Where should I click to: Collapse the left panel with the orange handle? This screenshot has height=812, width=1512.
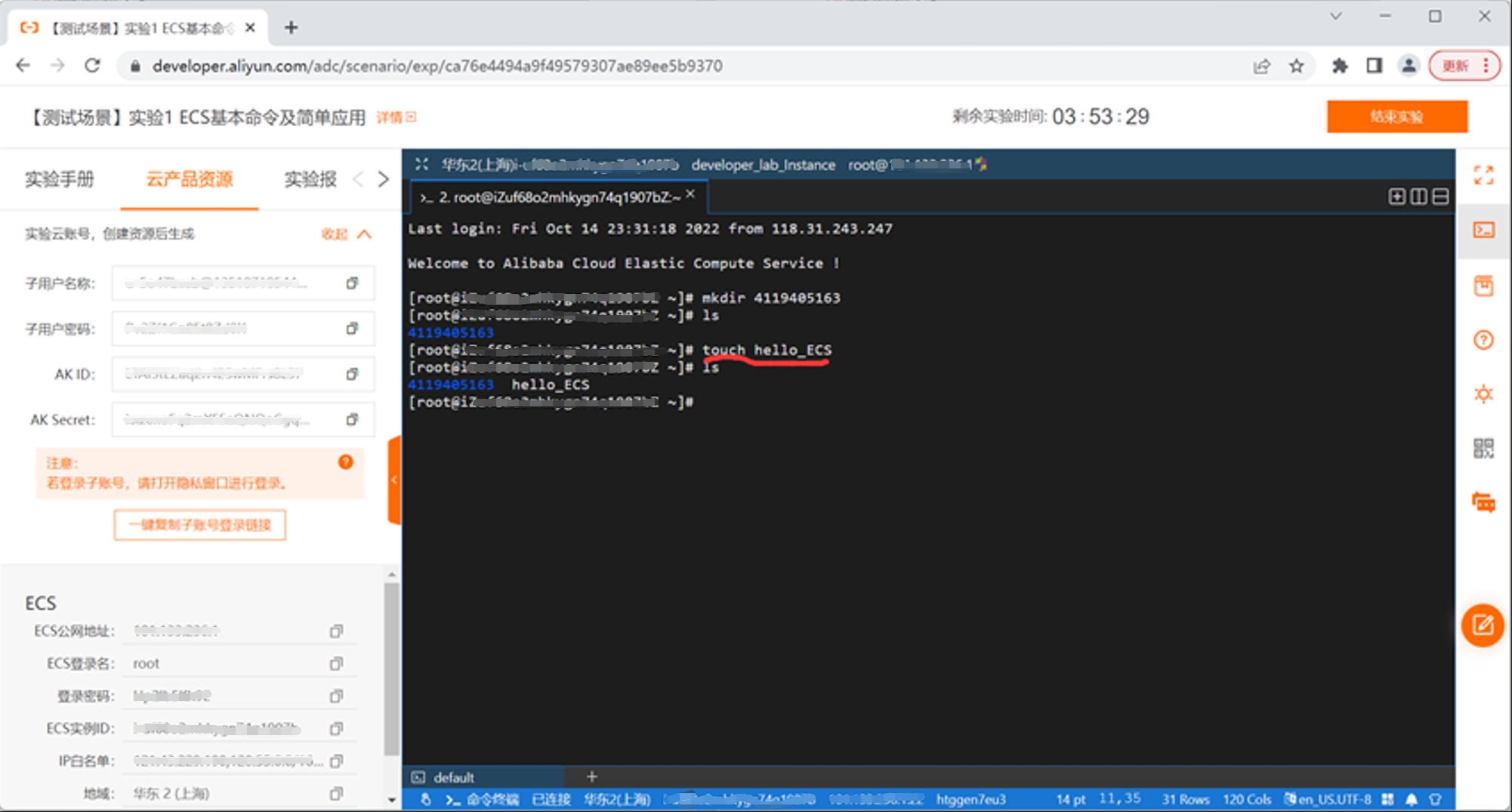[x=394, y=480]
